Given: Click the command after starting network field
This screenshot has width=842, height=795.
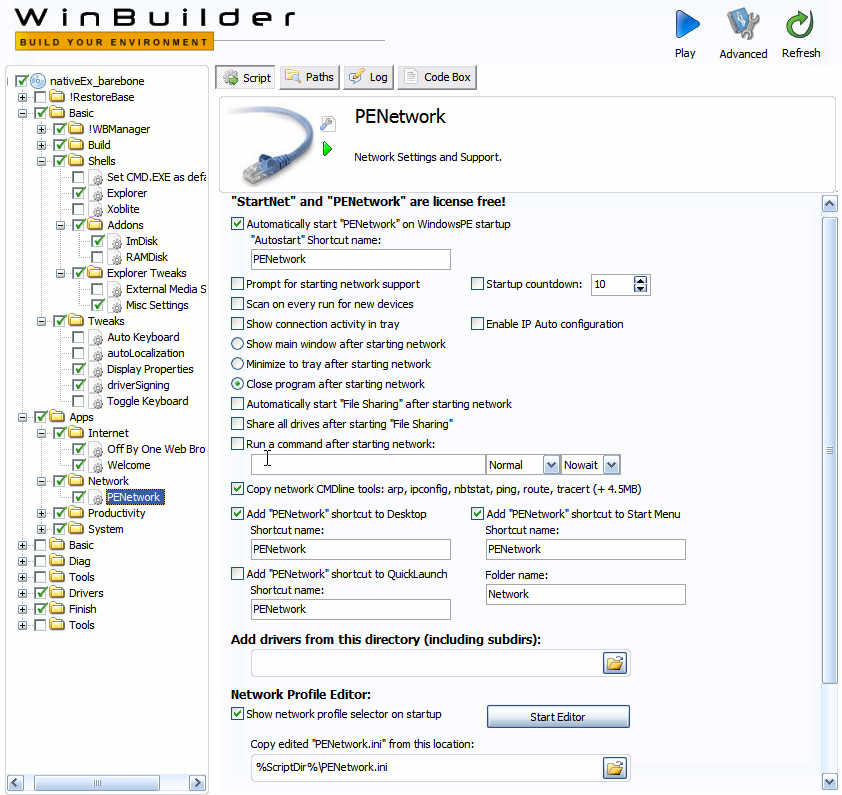Looking at the screenshot, I should 368,465.
